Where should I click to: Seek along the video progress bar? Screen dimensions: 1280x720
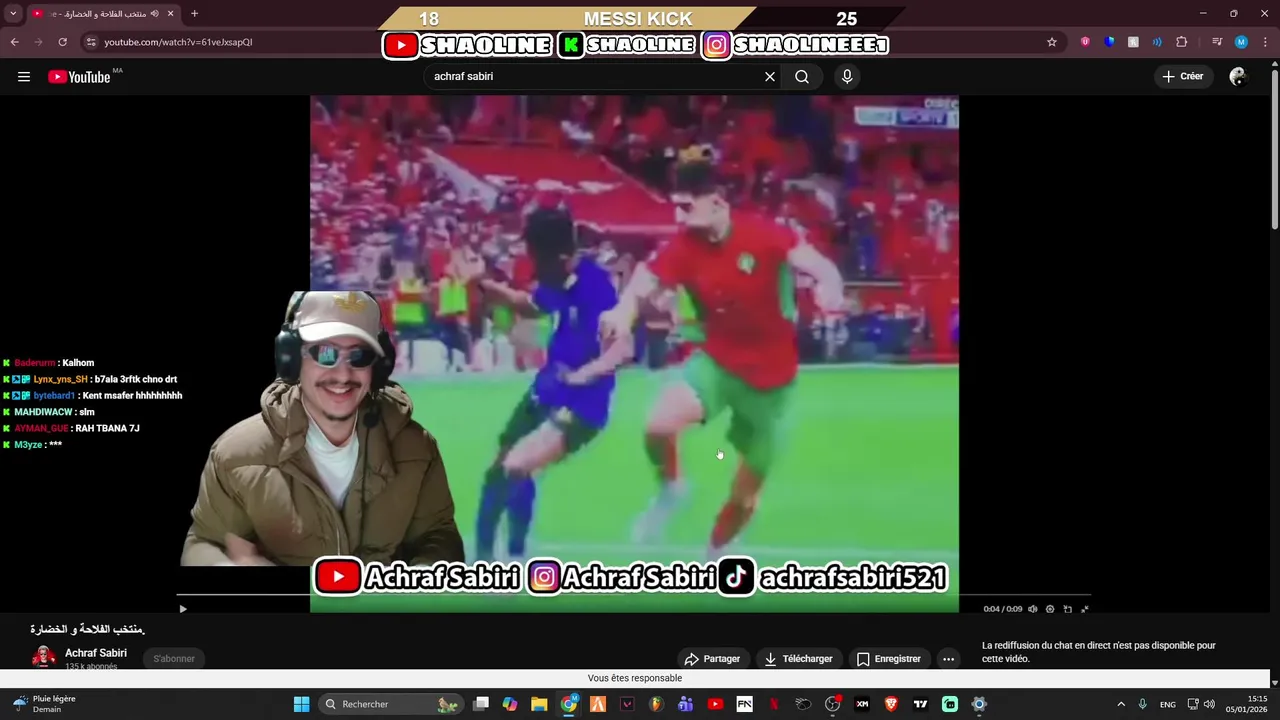coord(633,595)
